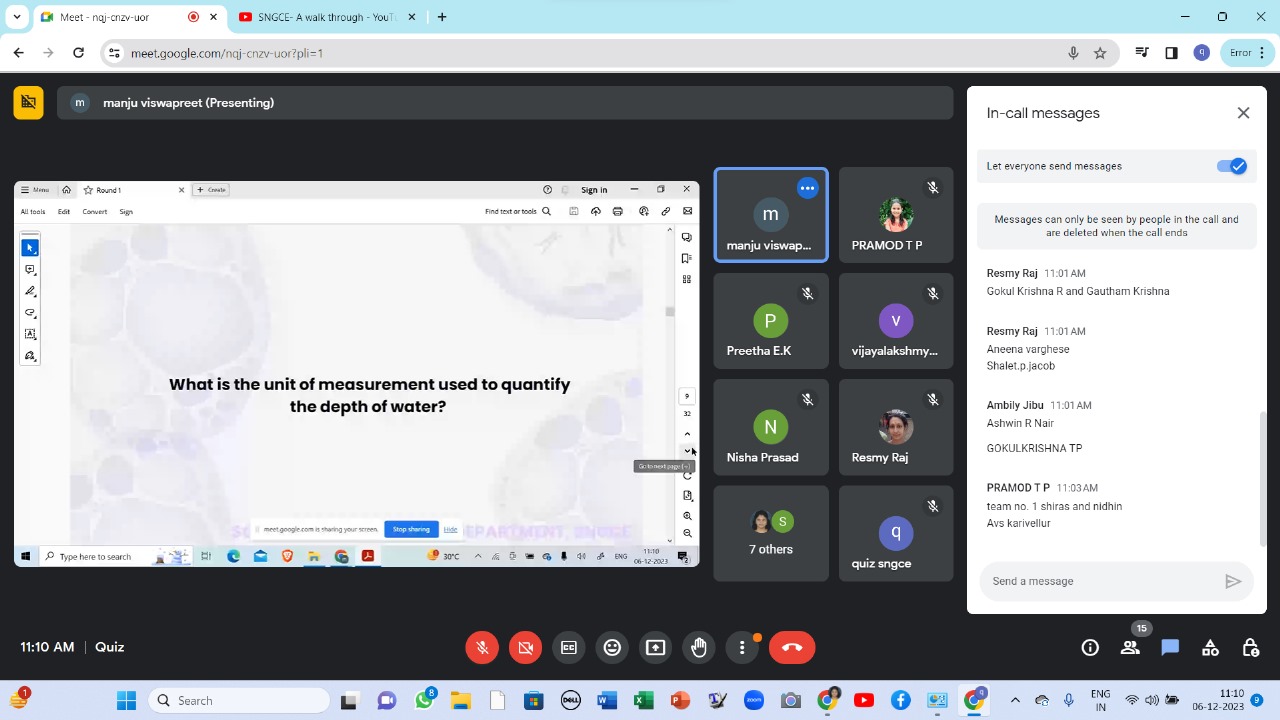This screenshot has height=720, width=1280.
Task: Click the present now screen icon
Action: [x=655, y=648]
